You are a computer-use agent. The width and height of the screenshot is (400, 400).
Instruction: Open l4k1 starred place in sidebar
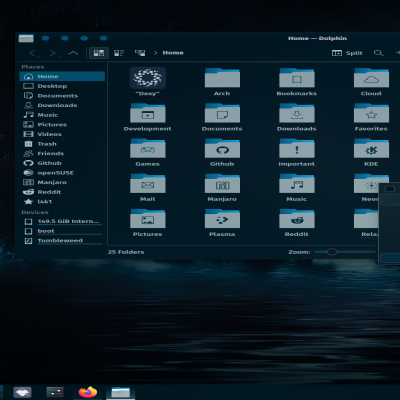point(62,202)
